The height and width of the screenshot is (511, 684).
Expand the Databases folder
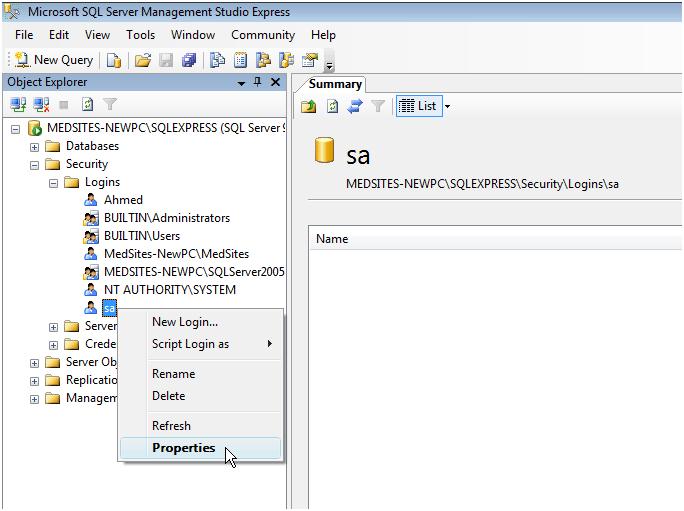pyautogui.click(x=34, y=147)
